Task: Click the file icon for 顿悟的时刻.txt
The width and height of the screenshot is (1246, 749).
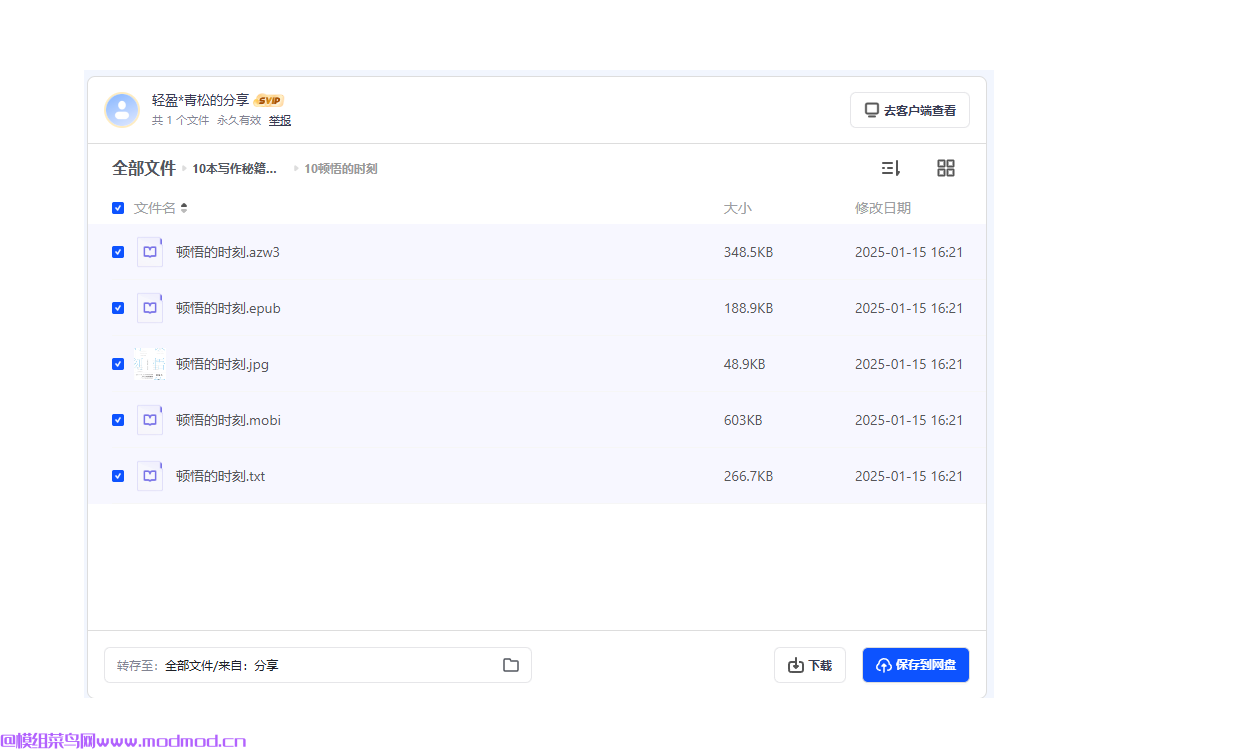Action: coord(150,476)
